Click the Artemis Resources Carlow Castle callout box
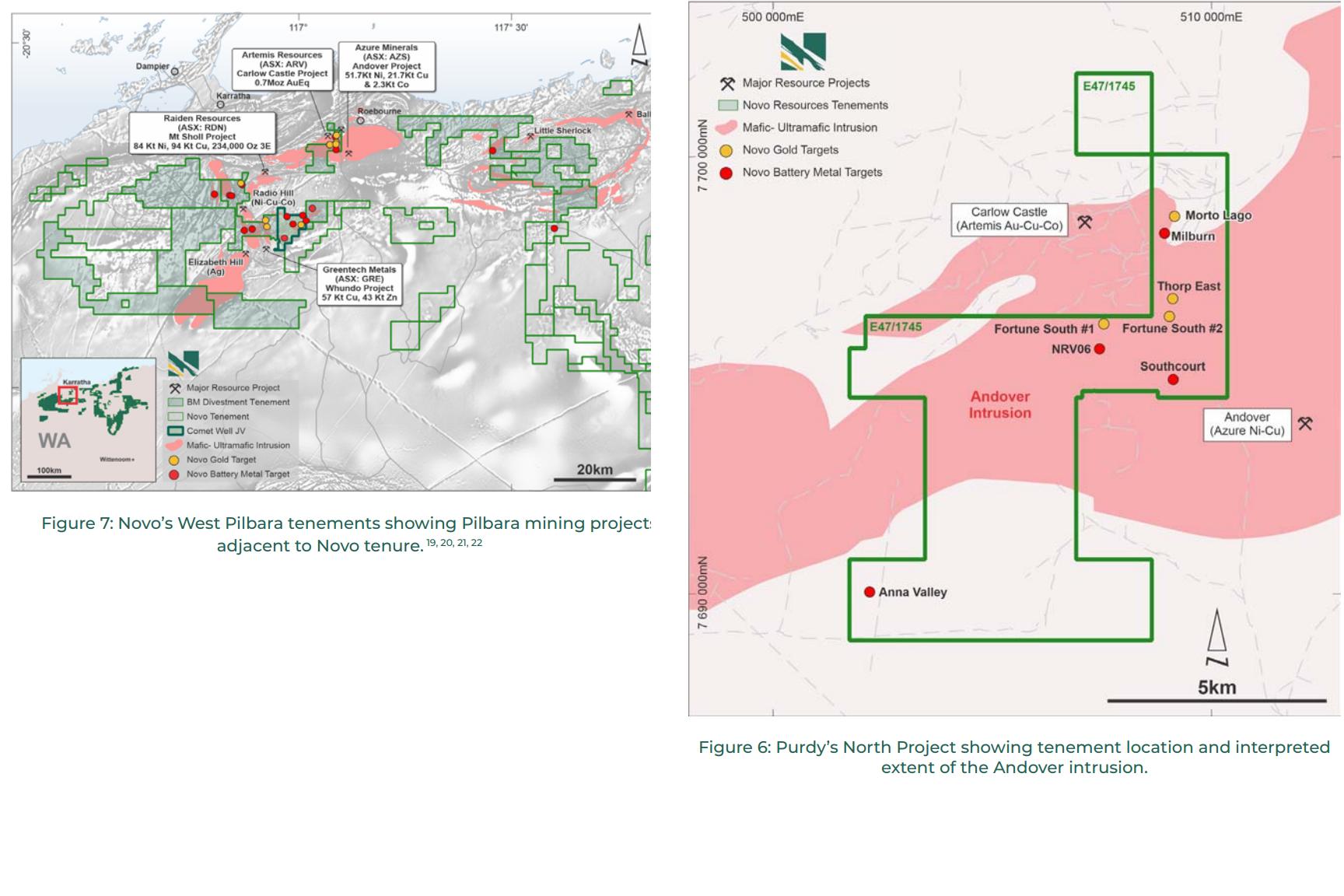The image size is (1344, 896). (x=282, y=69)
